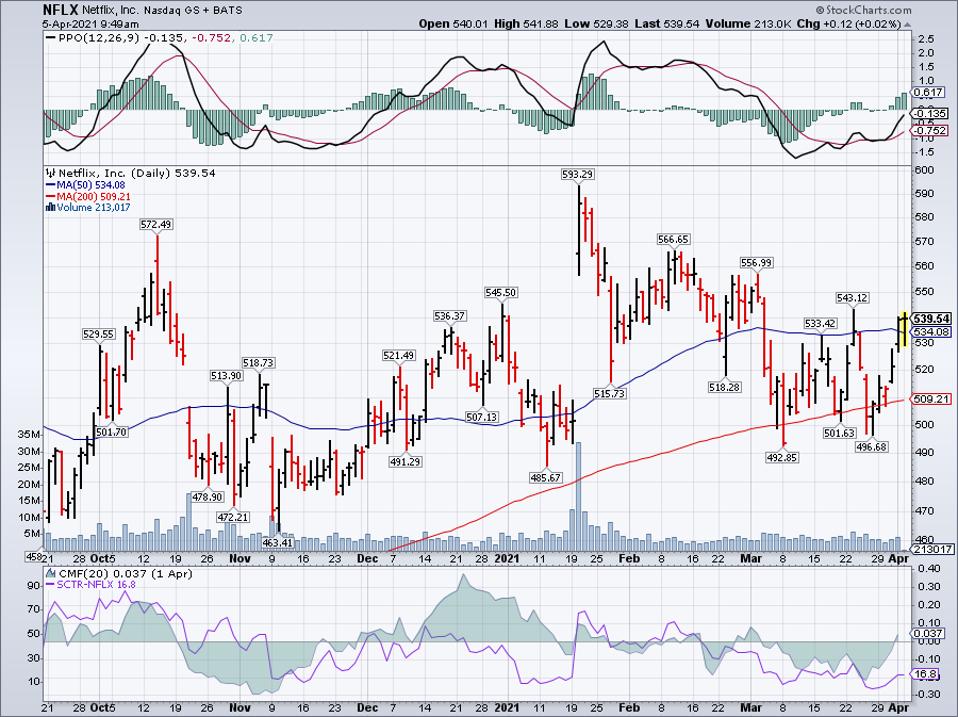The width and height of the screenshot is (958, 717).
Task: Click the 0.617 tag on the PPO right axis
Action: tap(929, 92)
